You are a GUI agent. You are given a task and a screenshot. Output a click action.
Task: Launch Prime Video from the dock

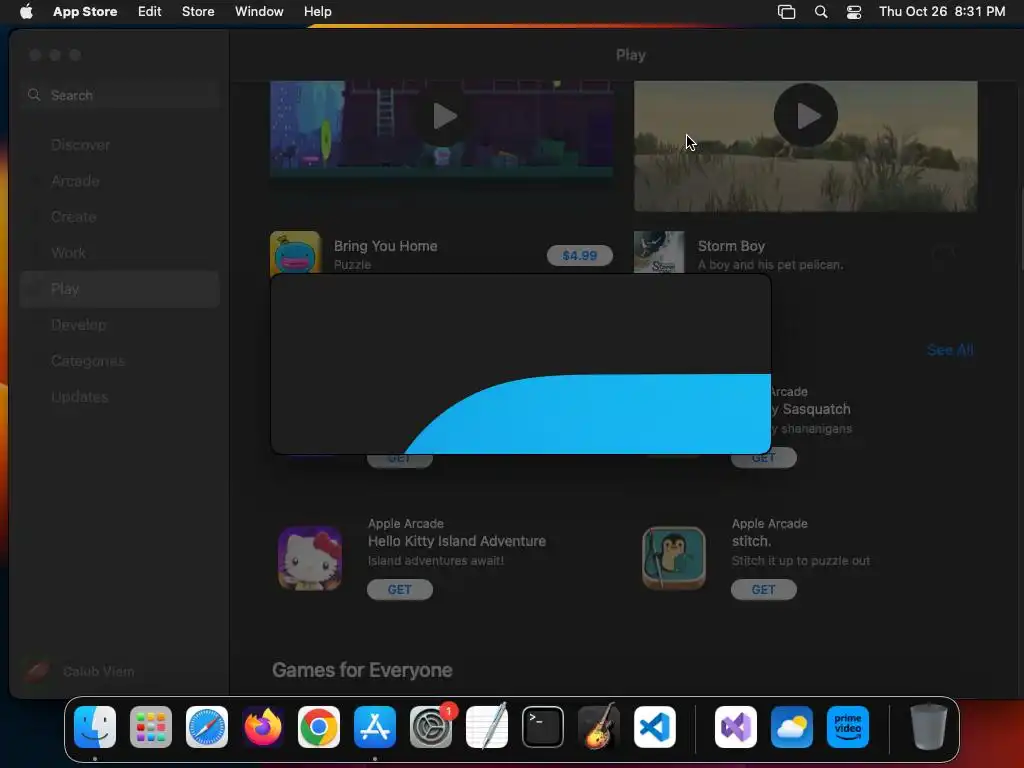coord(848,727)
